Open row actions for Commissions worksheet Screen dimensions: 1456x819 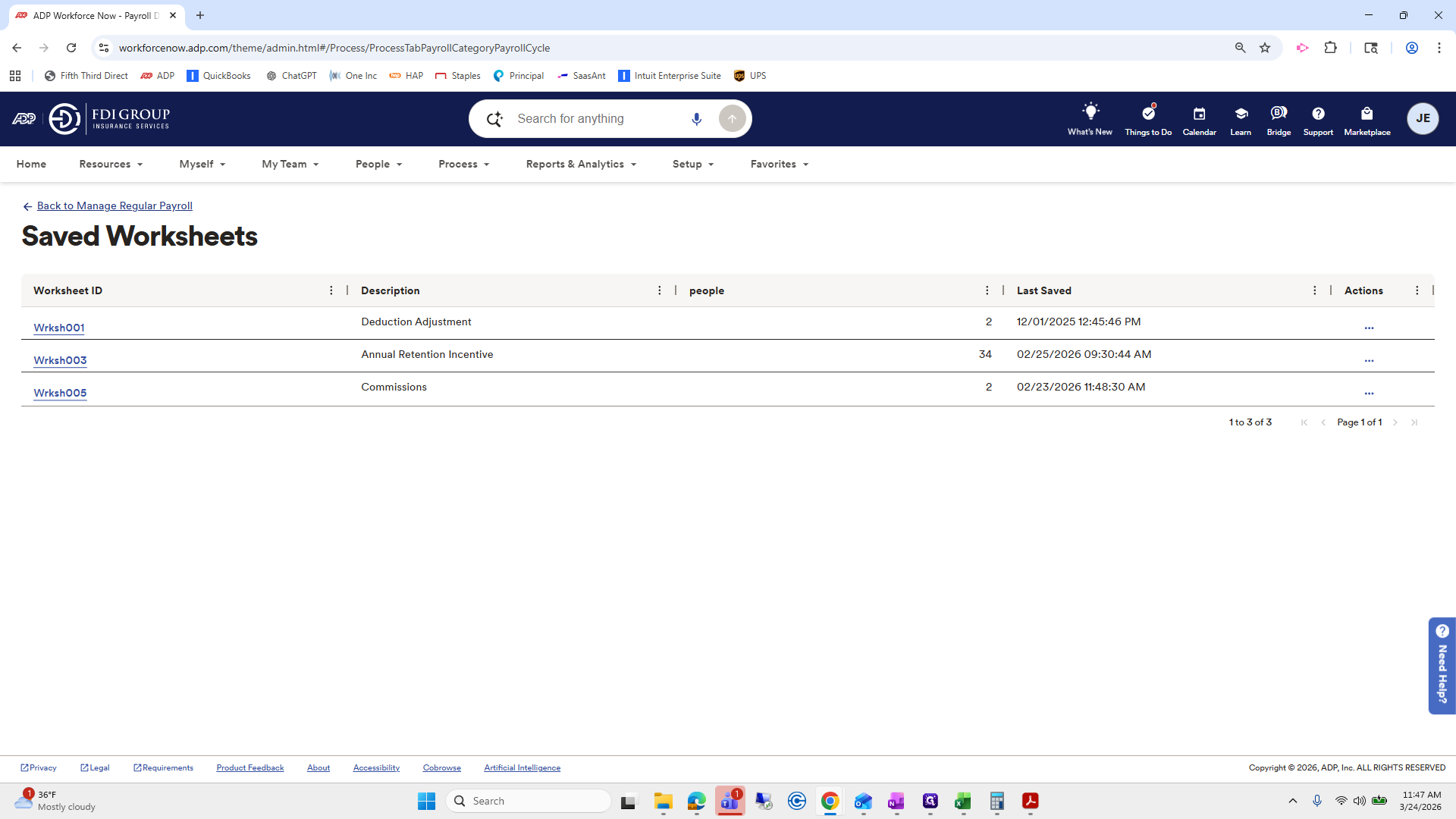(1370, 394)
